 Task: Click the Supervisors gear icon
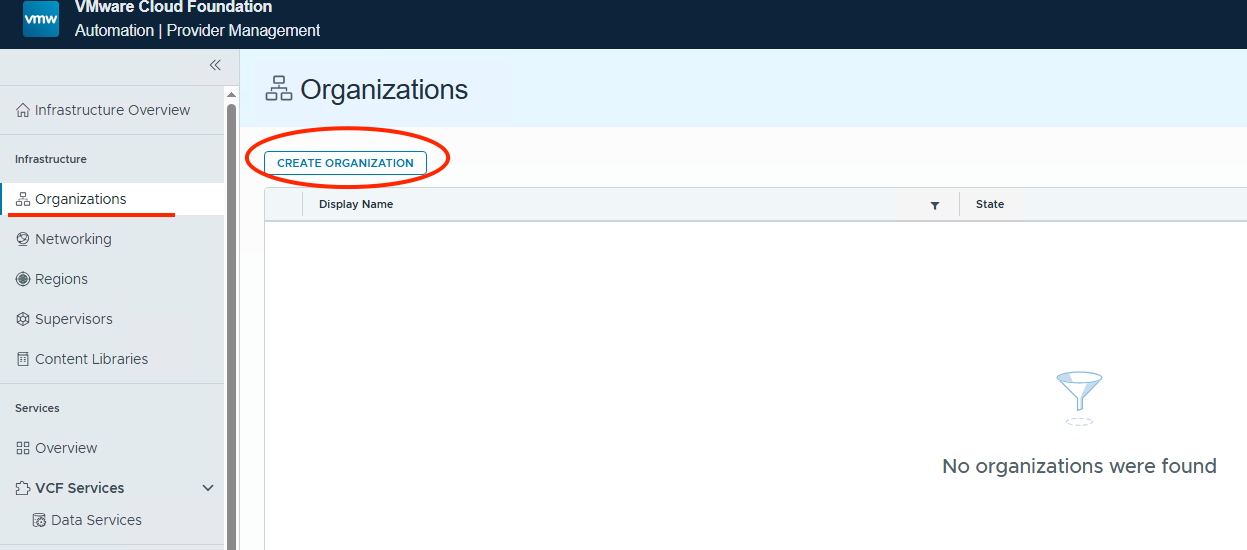23,319
